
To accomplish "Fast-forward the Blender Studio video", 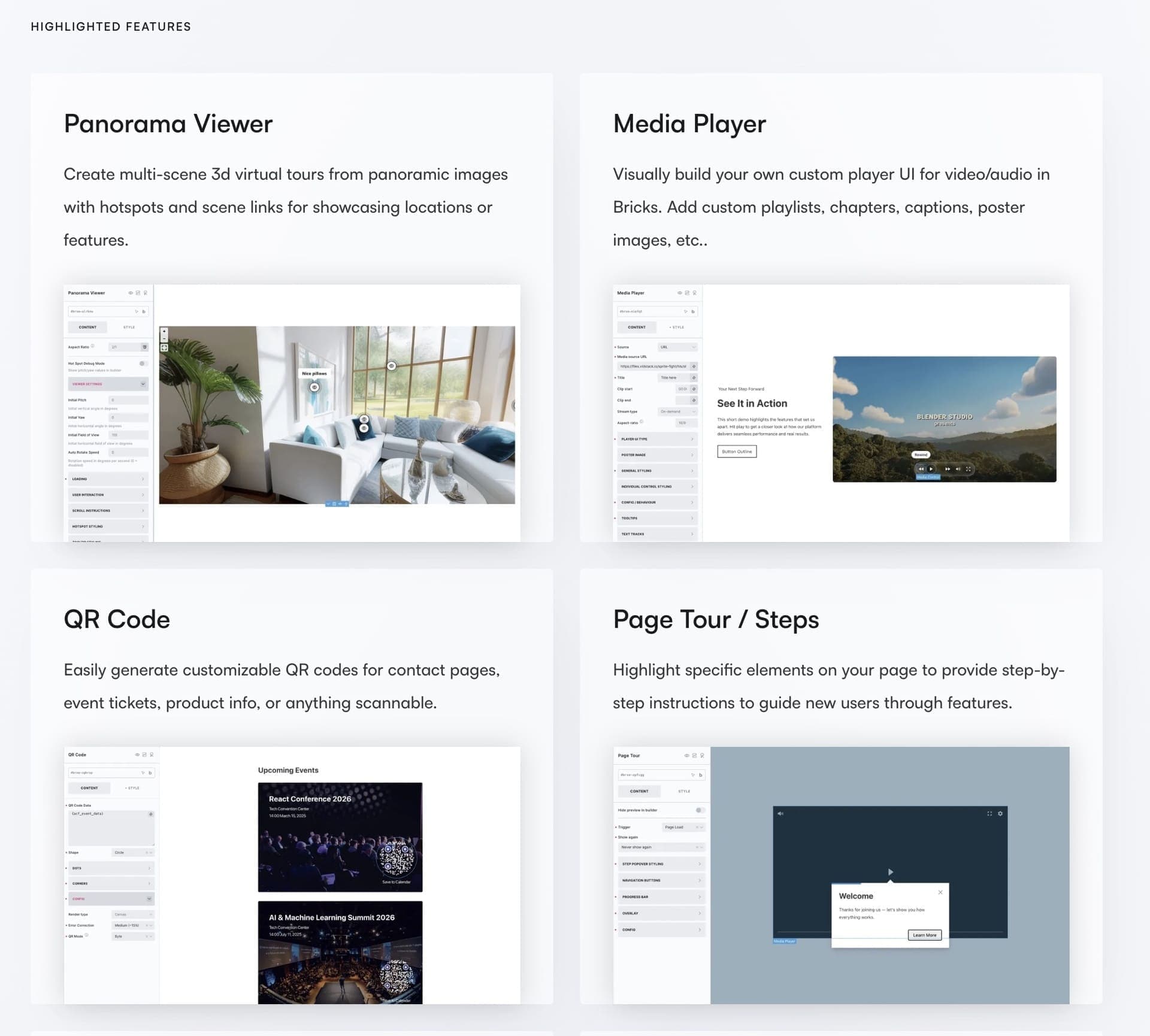I will click(948, 469).
